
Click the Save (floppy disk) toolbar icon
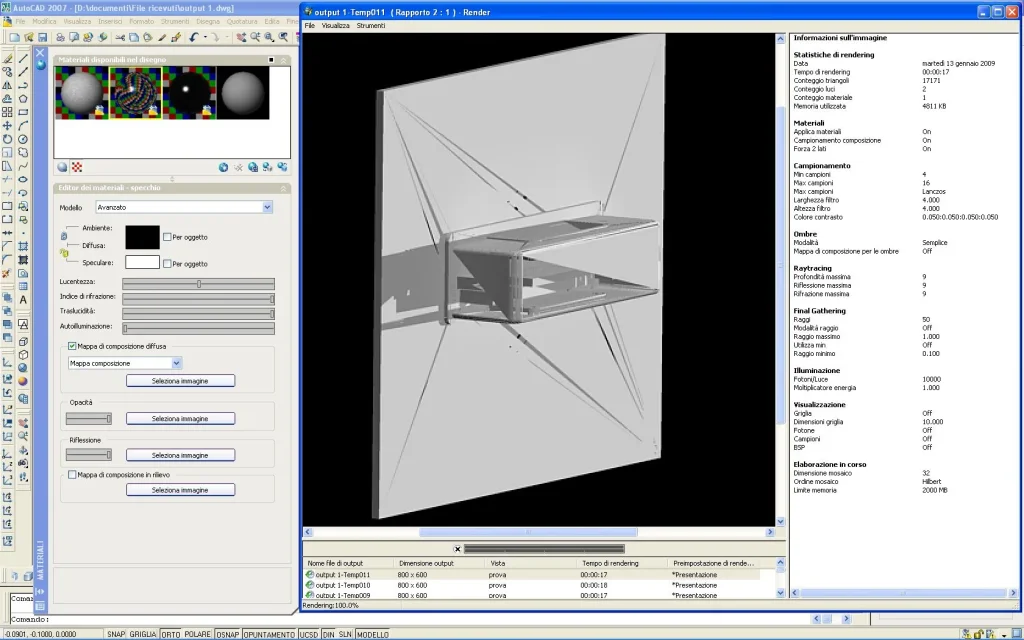[x=42, y=38]
